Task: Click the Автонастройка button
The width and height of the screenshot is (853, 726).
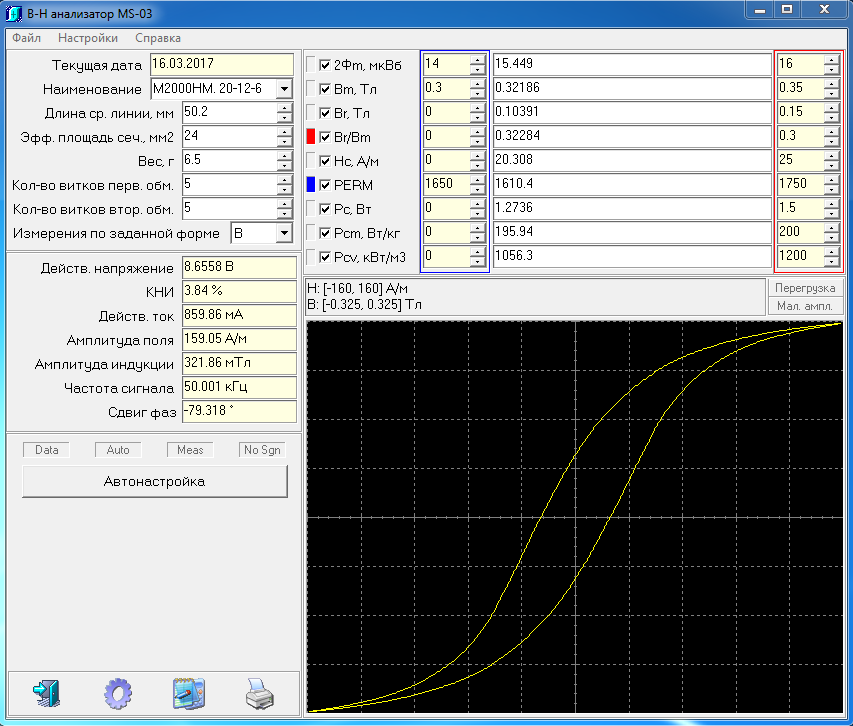Action: point(154,481)
